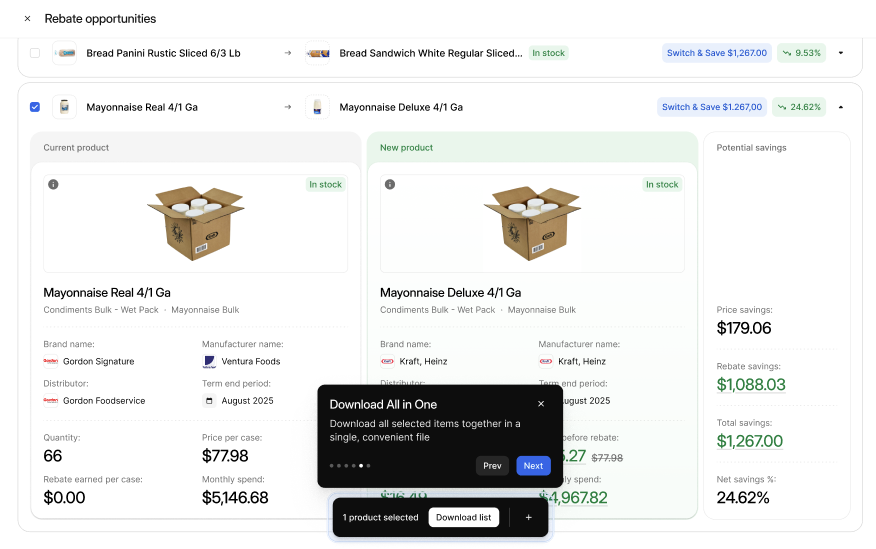This screenshot has height=549, width=876.
Task: Click the info icon on new product image
Action: pyautogui.click(x=390, y=184)
